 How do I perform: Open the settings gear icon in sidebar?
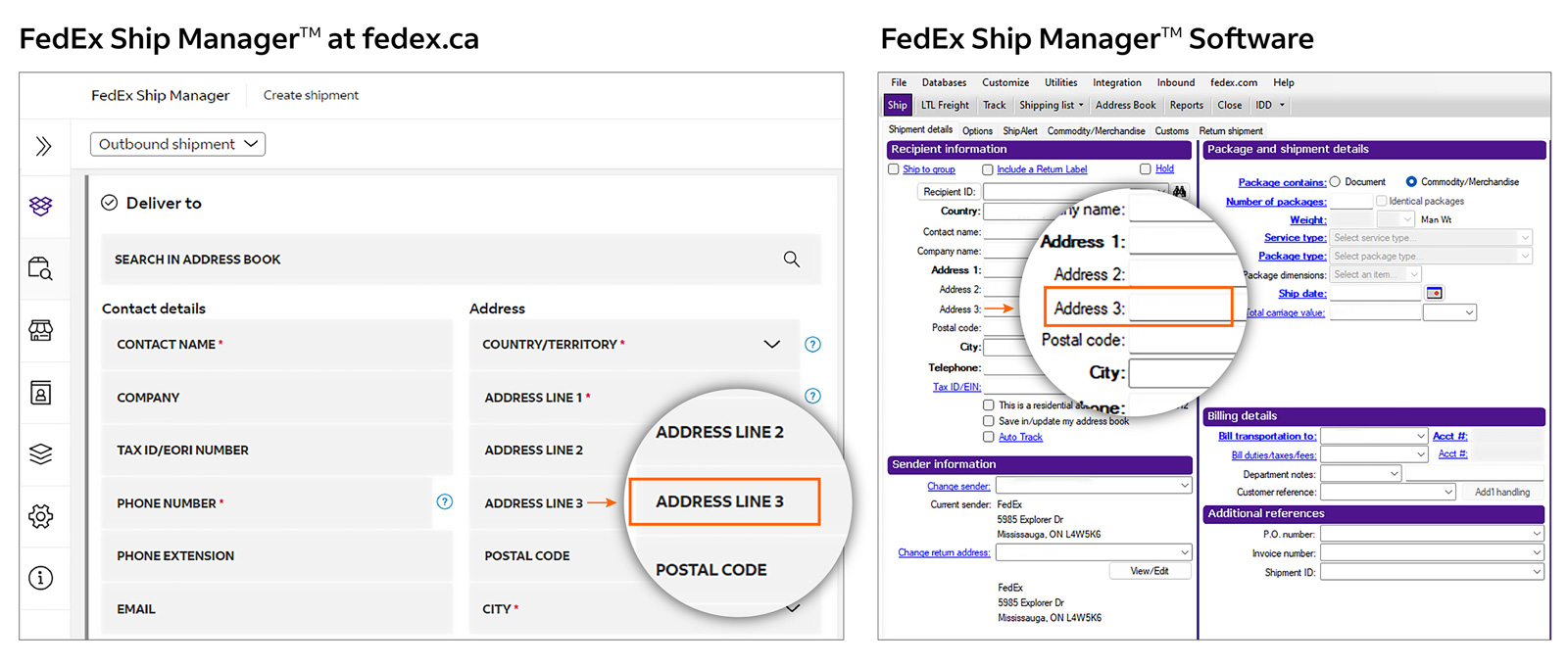click(40, 516)
